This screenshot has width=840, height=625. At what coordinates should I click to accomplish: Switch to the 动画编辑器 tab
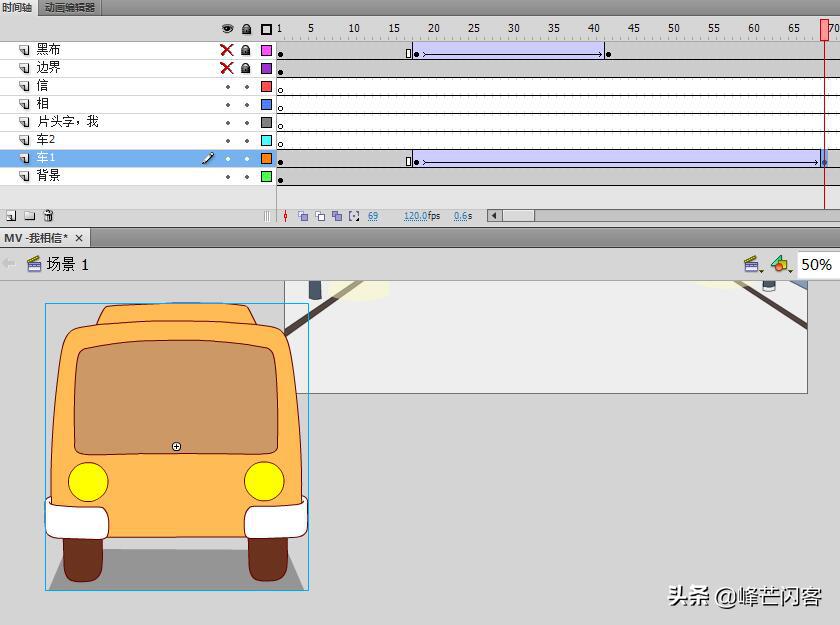(70, 8)
